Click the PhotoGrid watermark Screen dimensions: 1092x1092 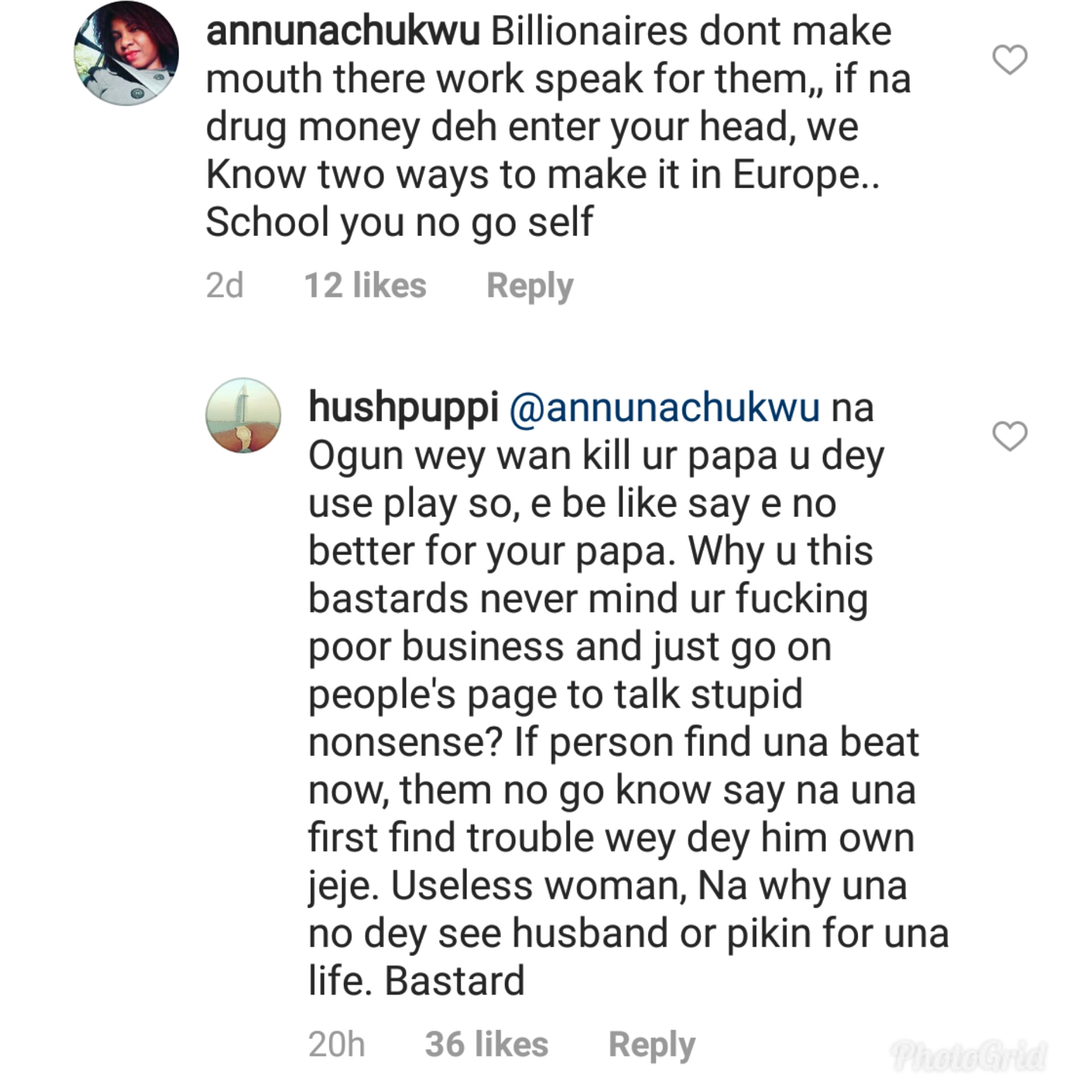968,1056
